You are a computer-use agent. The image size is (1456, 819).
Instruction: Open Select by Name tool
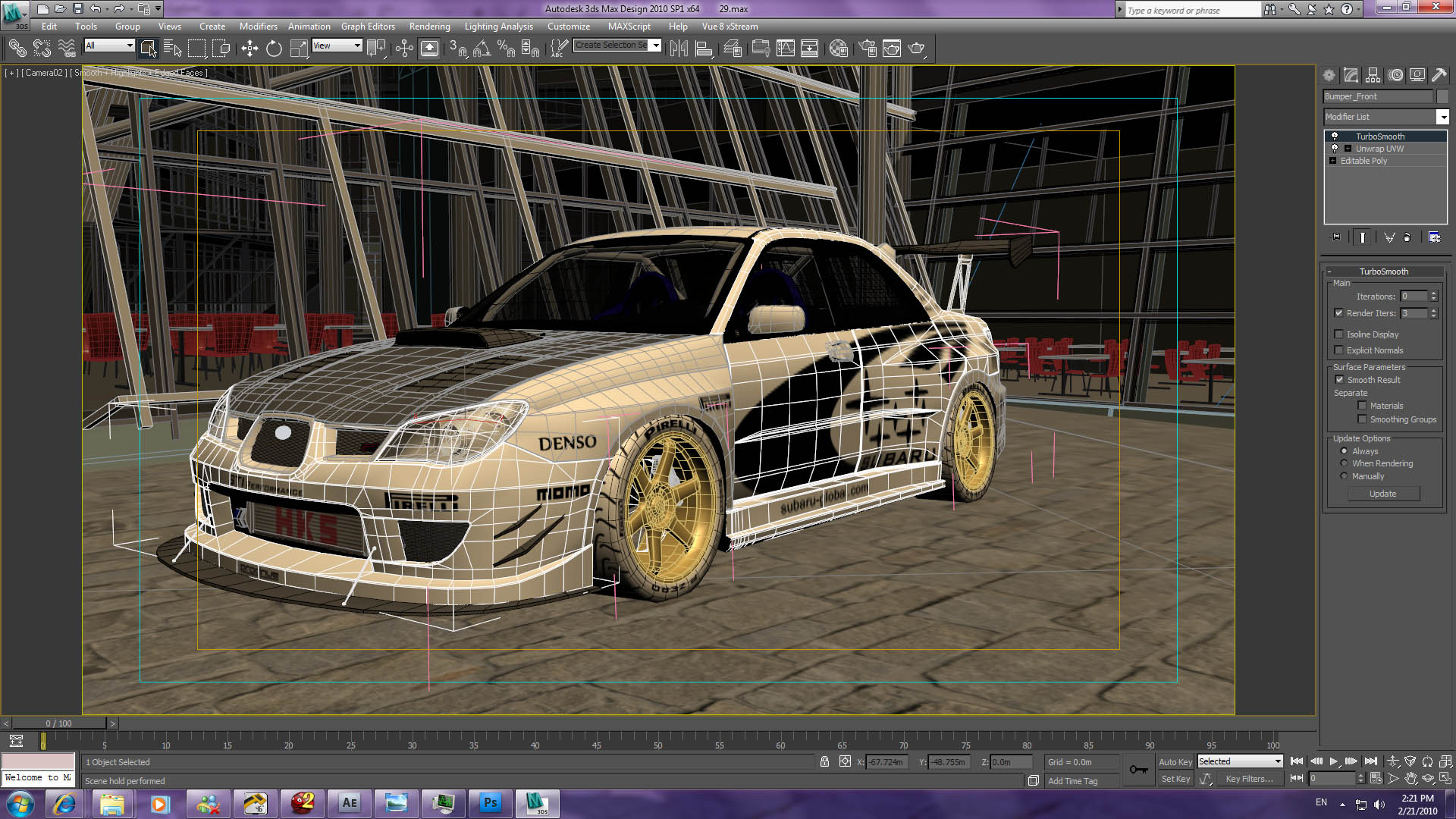(173, 49)
